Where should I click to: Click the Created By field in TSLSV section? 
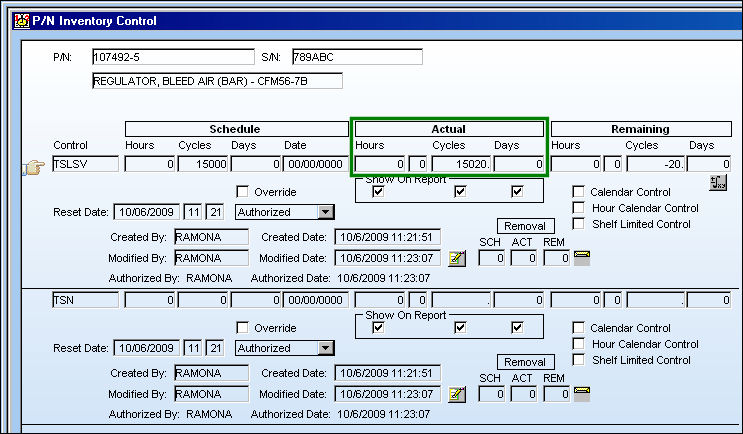tap(211, 237)
